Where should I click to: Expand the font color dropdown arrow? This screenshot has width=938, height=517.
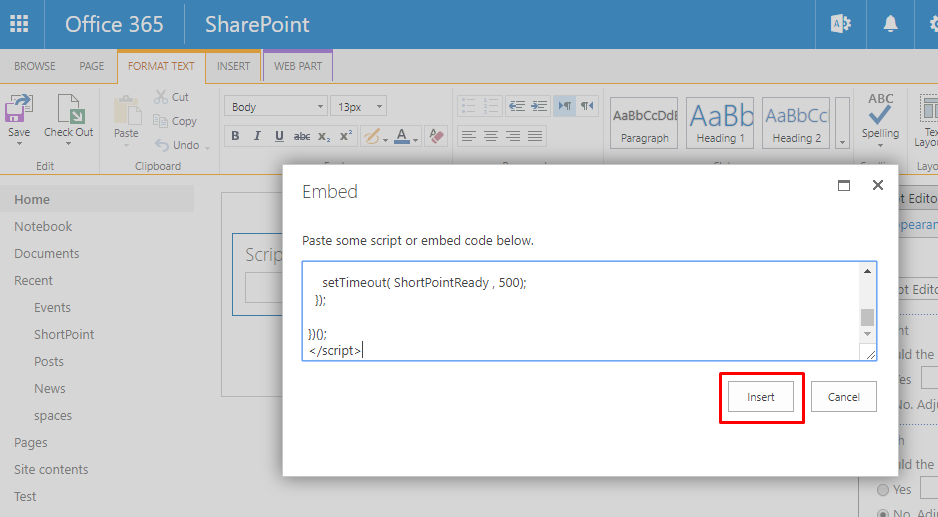[x=416, y=139]
